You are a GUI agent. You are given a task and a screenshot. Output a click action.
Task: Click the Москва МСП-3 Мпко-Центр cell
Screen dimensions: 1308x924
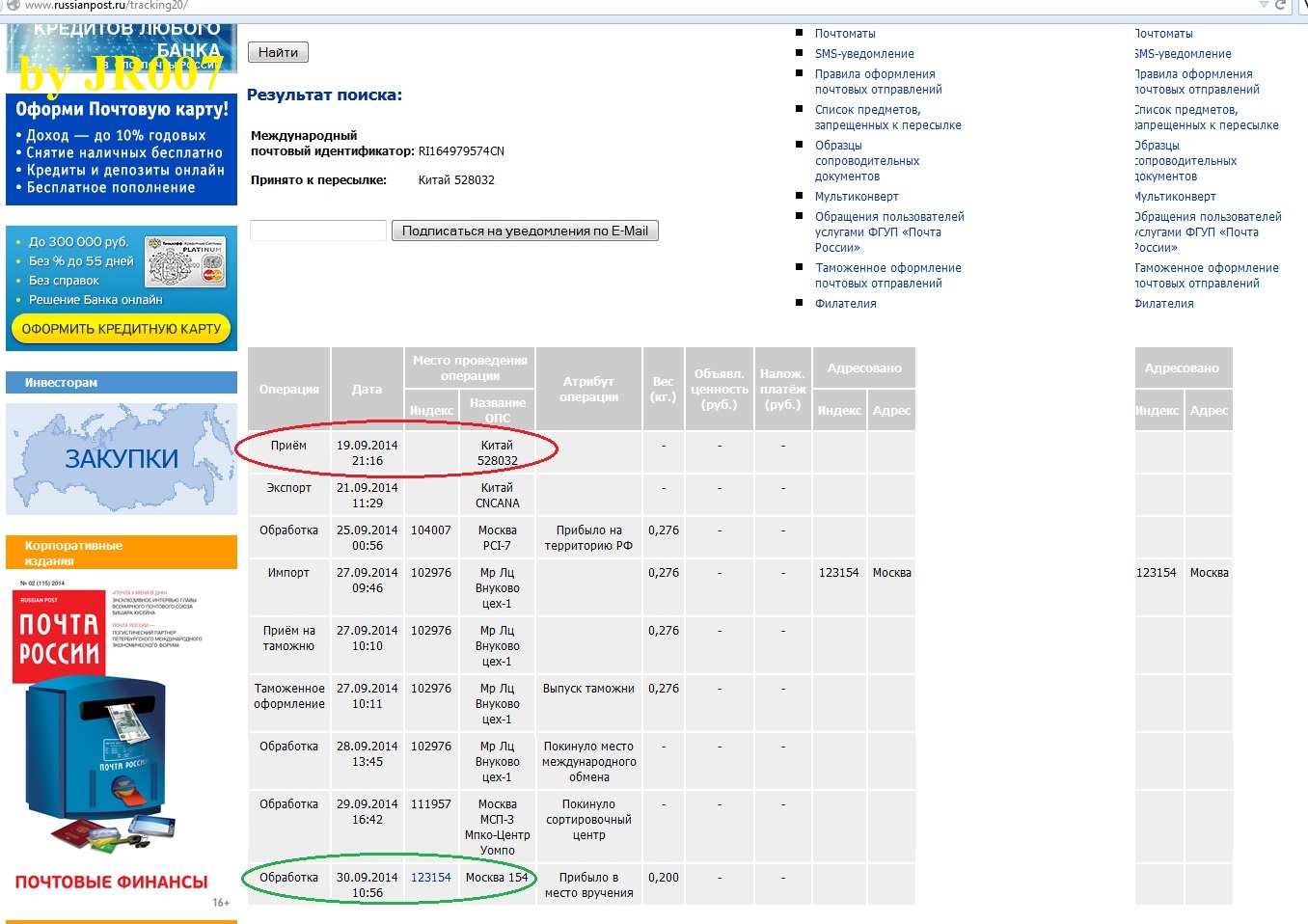(498, 828)
